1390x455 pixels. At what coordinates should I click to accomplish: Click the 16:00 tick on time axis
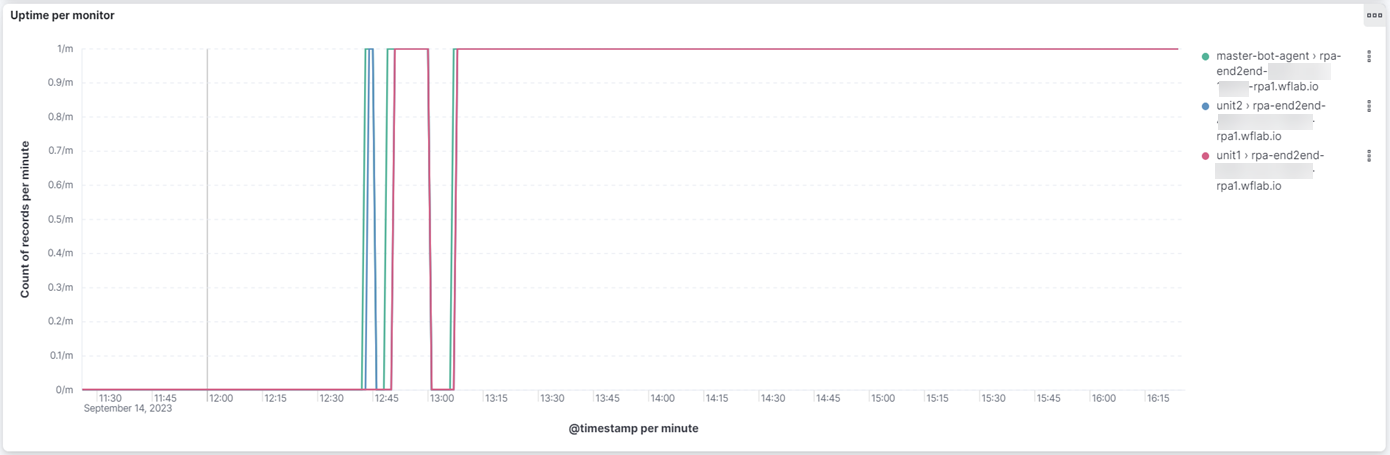[x=1104, y=398]
